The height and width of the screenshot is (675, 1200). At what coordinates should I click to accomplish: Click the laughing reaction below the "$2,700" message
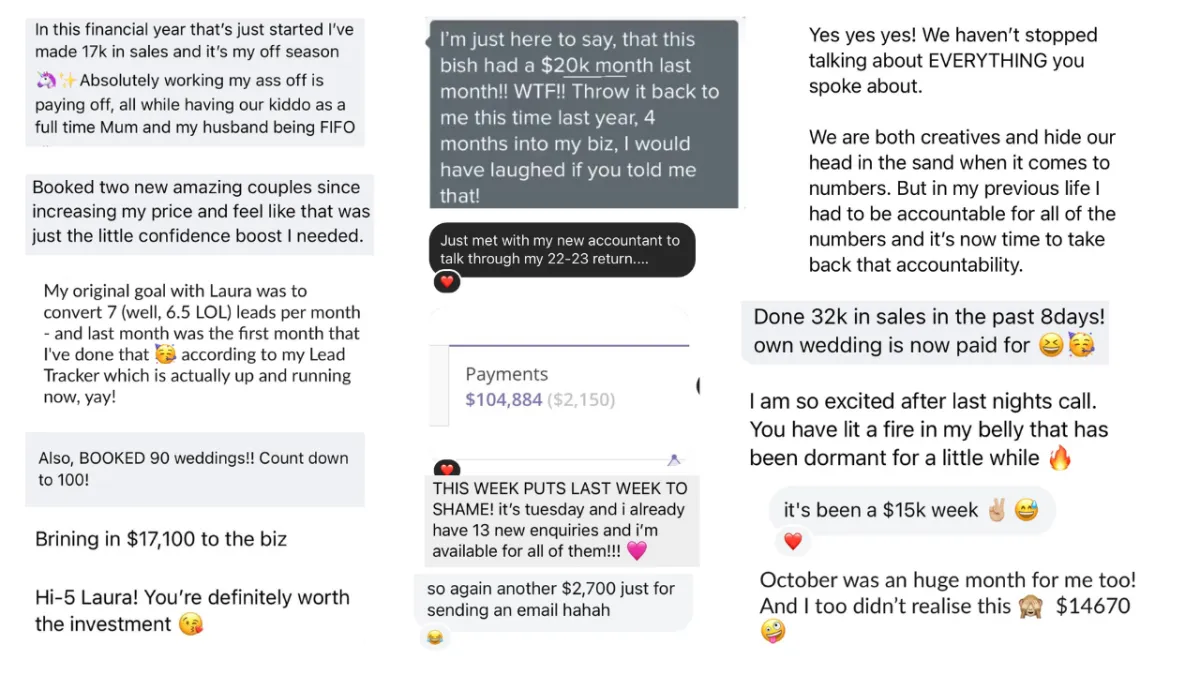coord(435,637)
